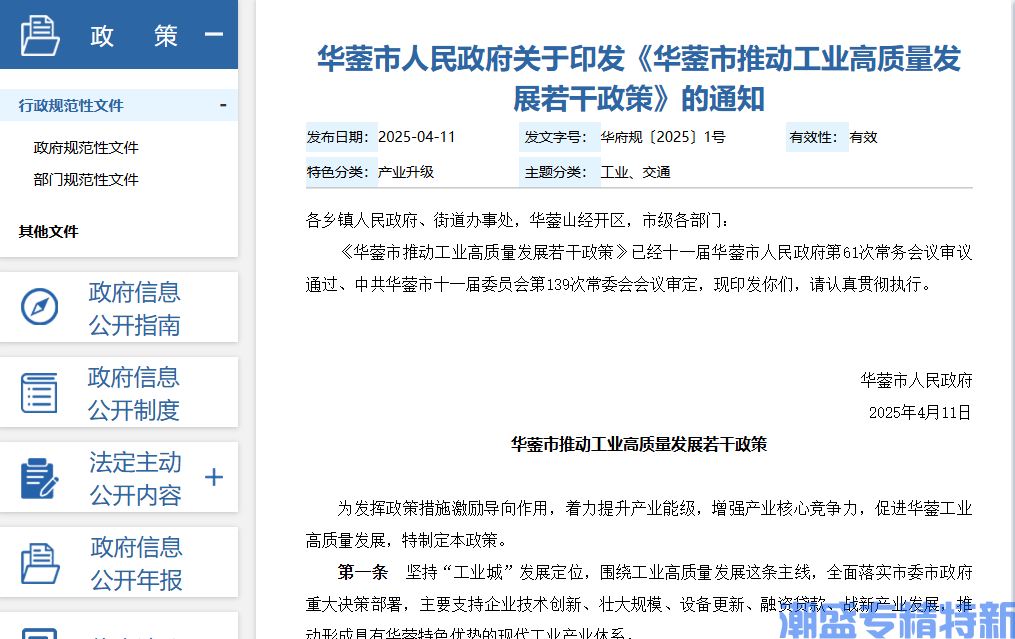
Task: Click signature text 华蓥市人民政府 at right
Action: point(916,381)
